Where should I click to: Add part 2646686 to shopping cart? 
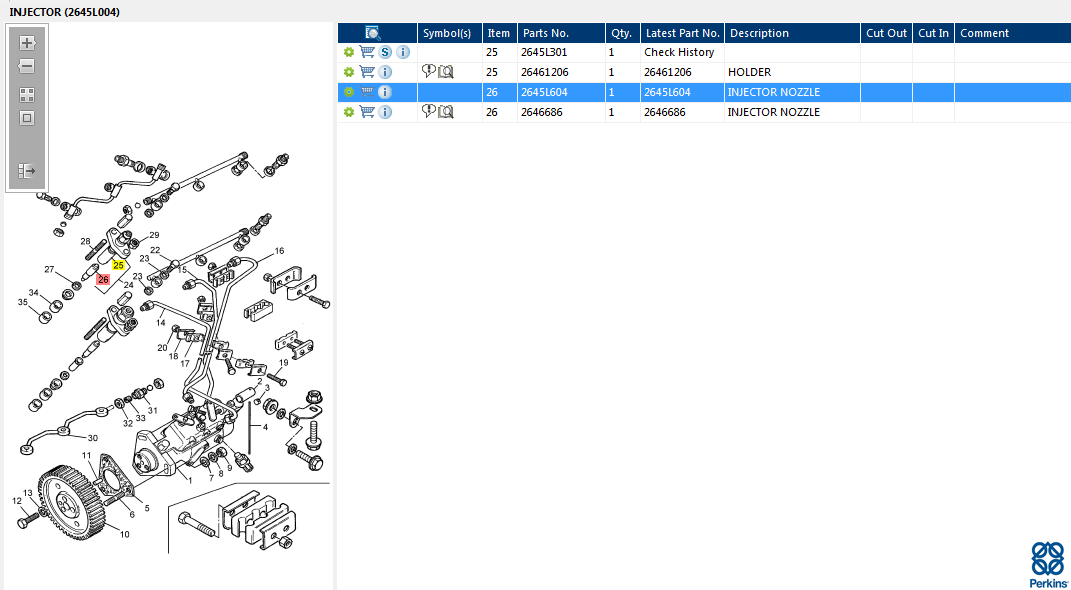point(367,112)
